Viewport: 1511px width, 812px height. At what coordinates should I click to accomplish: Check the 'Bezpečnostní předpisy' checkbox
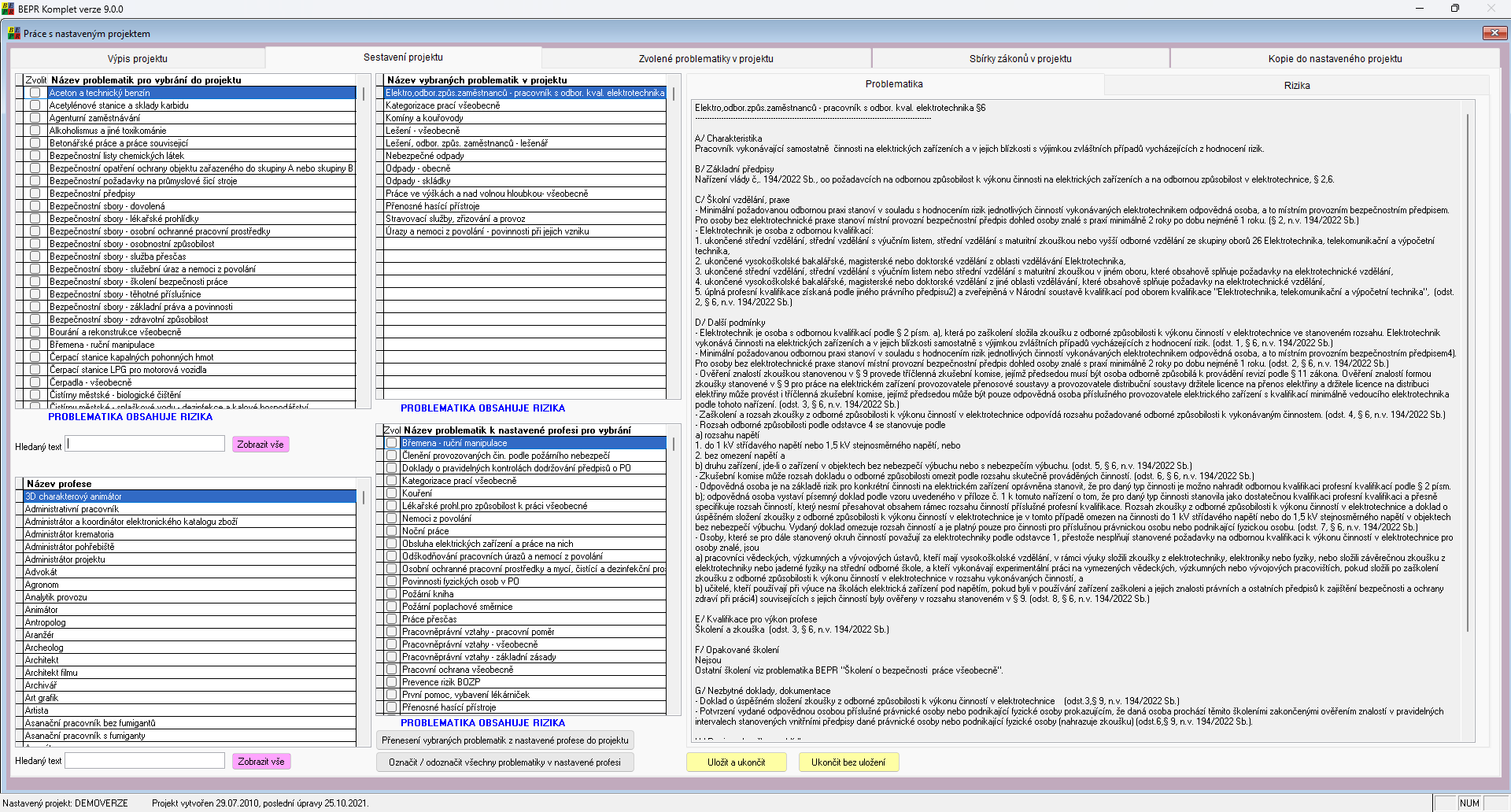(35, 194)
